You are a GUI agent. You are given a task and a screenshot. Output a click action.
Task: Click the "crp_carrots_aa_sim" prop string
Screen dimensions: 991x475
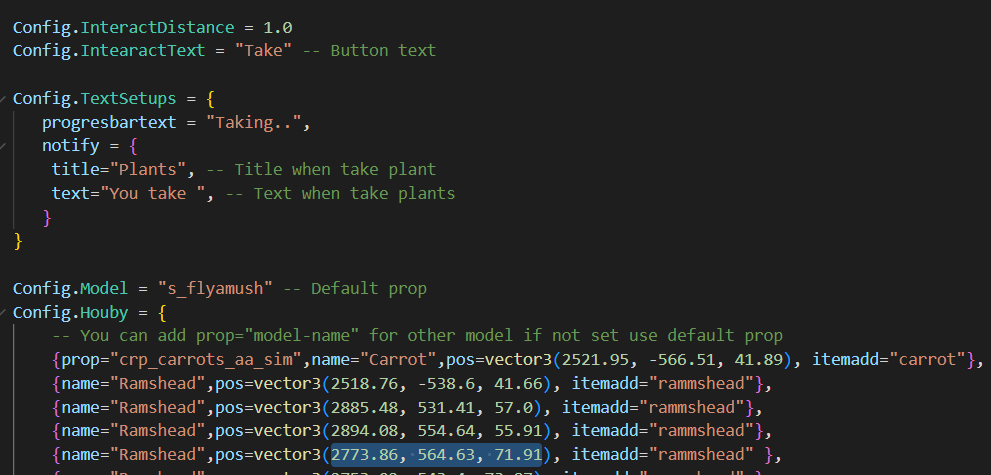pos(206,360)
